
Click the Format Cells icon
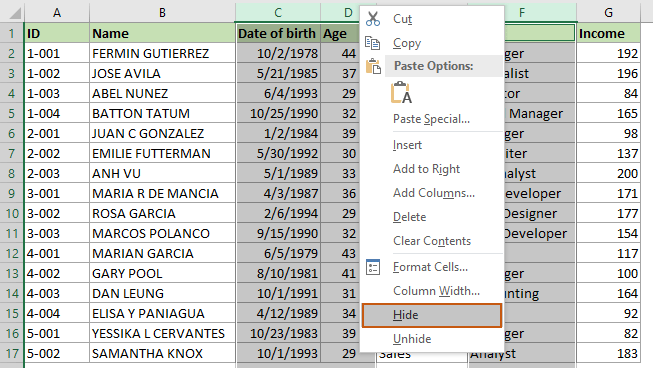pyautogui.click(x=373, y=267)
